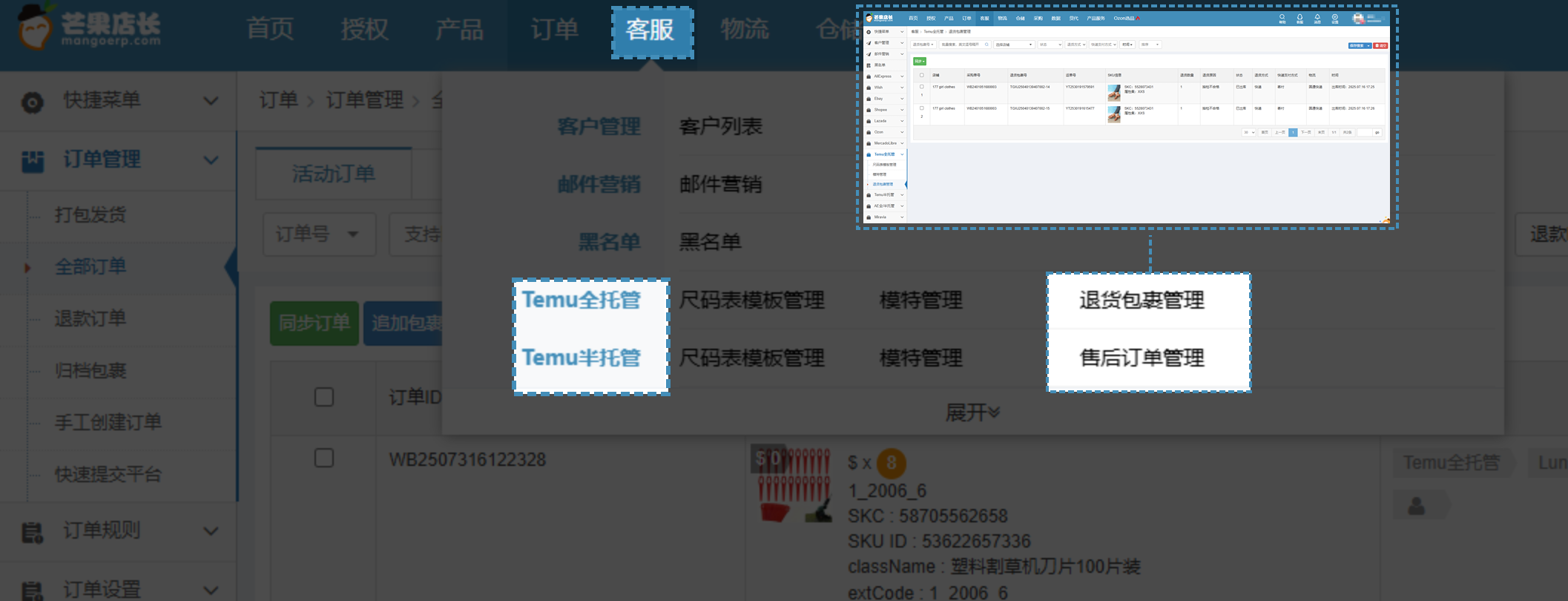Click the Temu全托管 category heading
1568x601 pixels.
coord(582,300)
